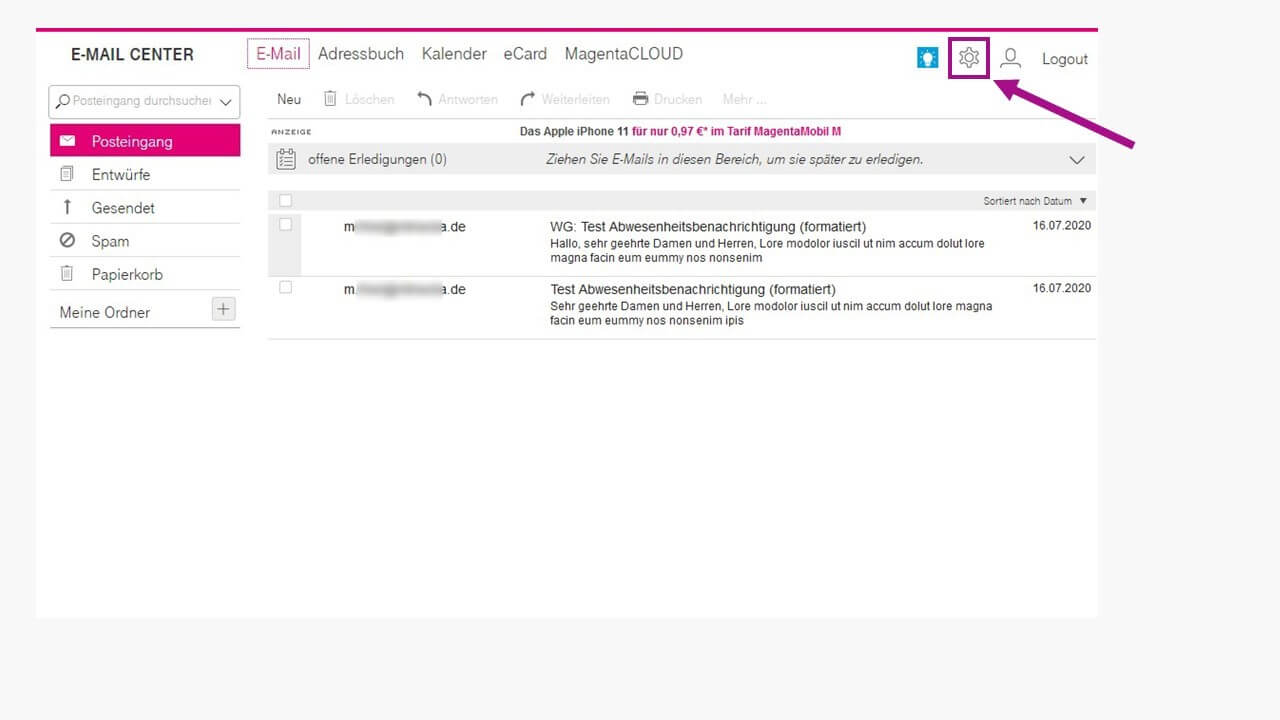Click sender address of second email
The width and height of the screenshot is (1280, 720).
click(405, 289)
